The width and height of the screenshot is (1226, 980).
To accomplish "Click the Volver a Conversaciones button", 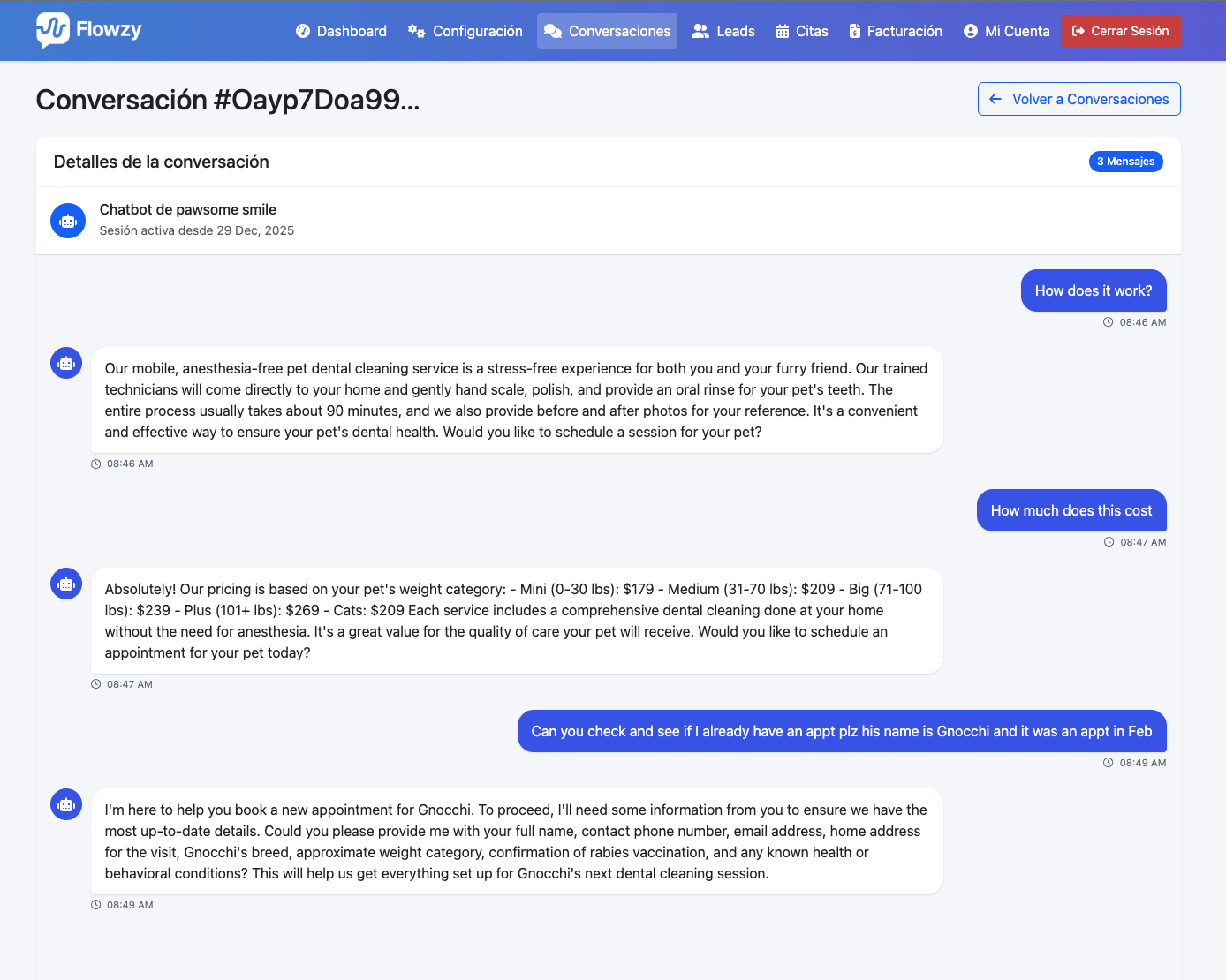I will click(x=1078, y=99).
